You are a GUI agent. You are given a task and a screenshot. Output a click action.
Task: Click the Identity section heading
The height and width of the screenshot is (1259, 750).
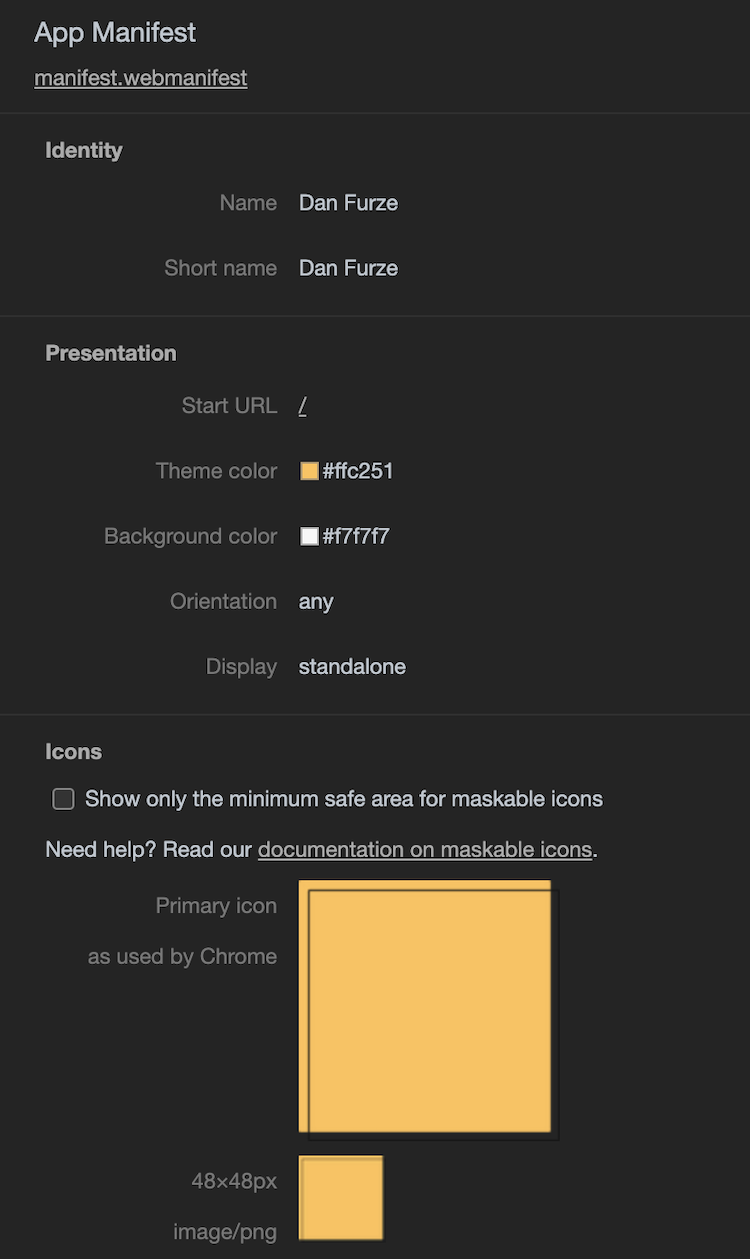pyautogui.click(x=84, y=150)
